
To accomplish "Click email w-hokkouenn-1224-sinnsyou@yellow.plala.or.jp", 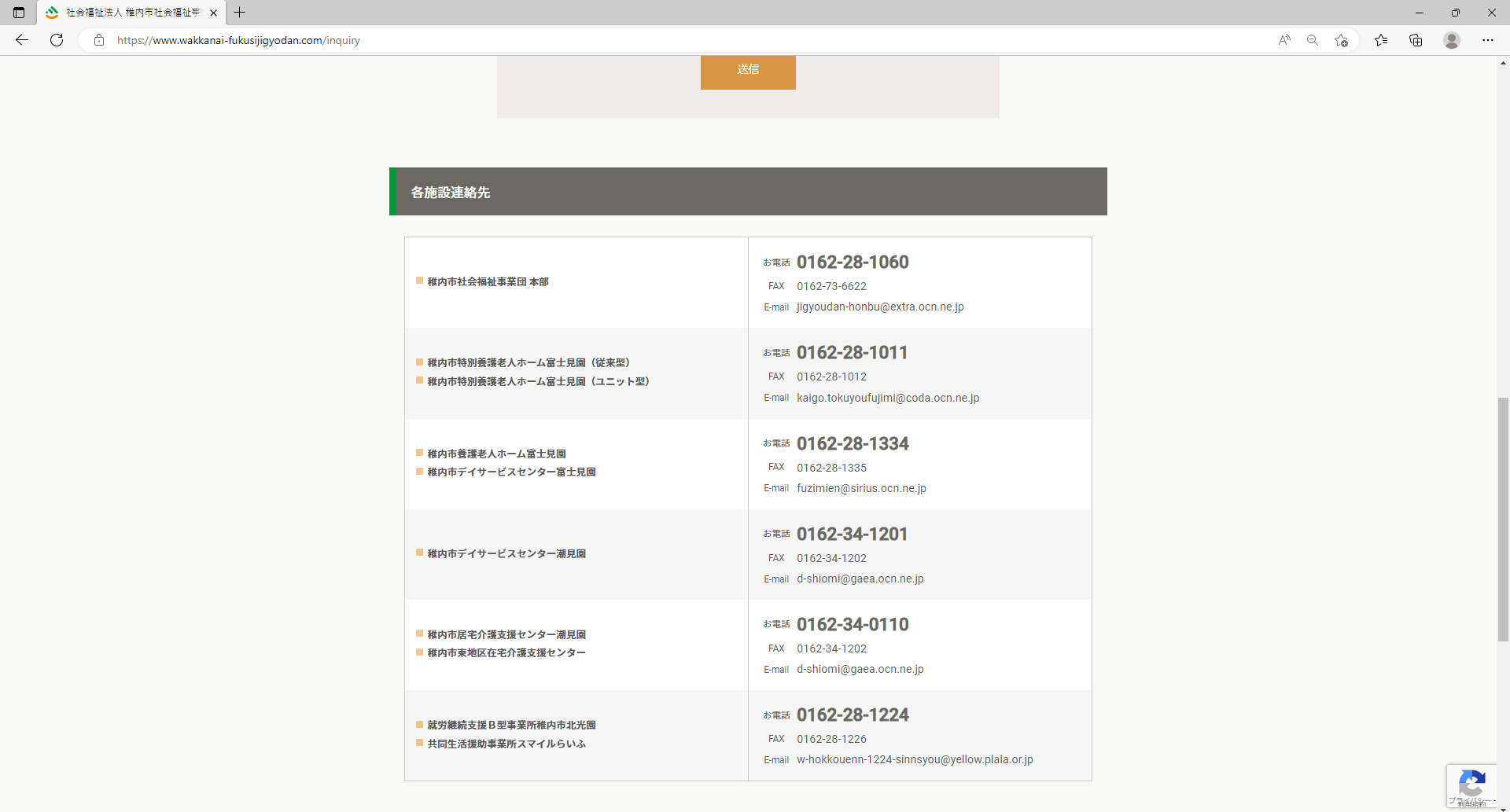I will click(x=915, y=759).
